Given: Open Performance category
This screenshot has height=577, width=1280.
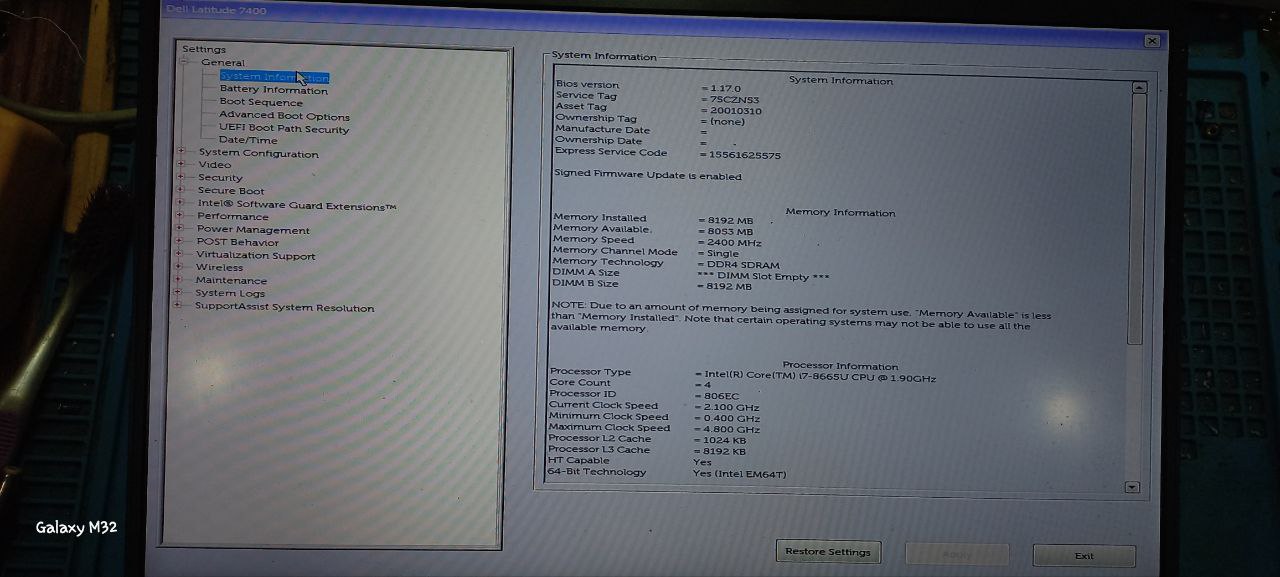Looking at the screenshot, I should pyautogui.click(x=233, y=217).
